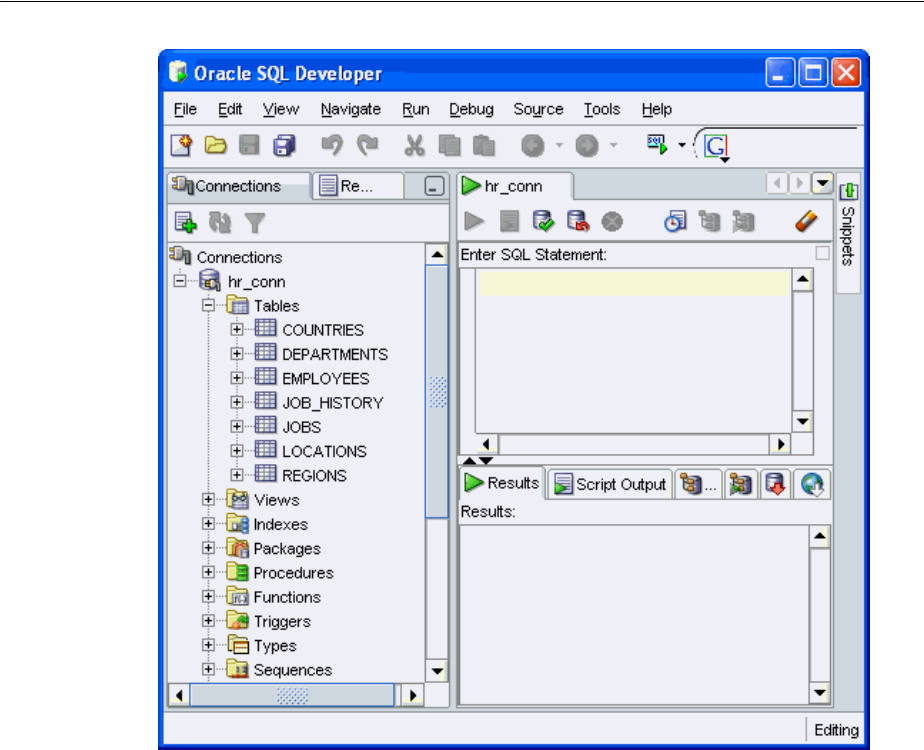The image size is (924, 750).
Task: Open the Debug menu
Action: (471, 109)
